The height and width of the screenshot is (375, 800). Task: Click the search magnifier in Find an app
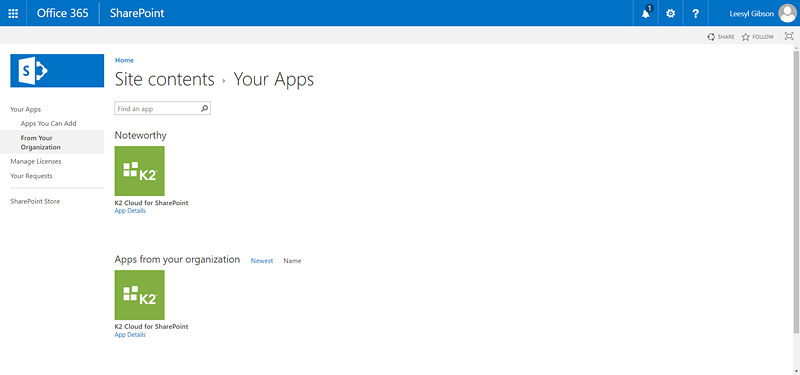click(x=204, y=108)
